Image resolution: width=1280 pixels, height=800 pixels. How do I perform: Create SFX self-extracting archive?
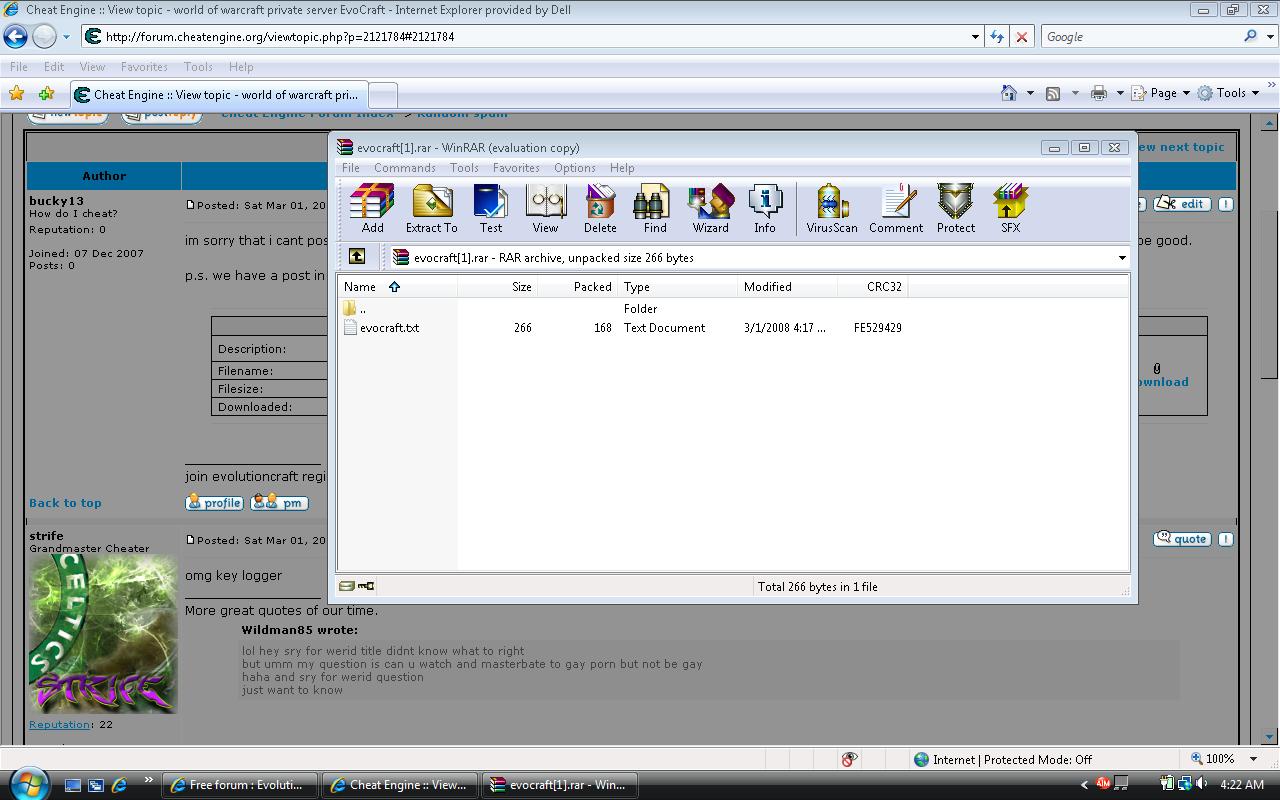coord(1010,209)
